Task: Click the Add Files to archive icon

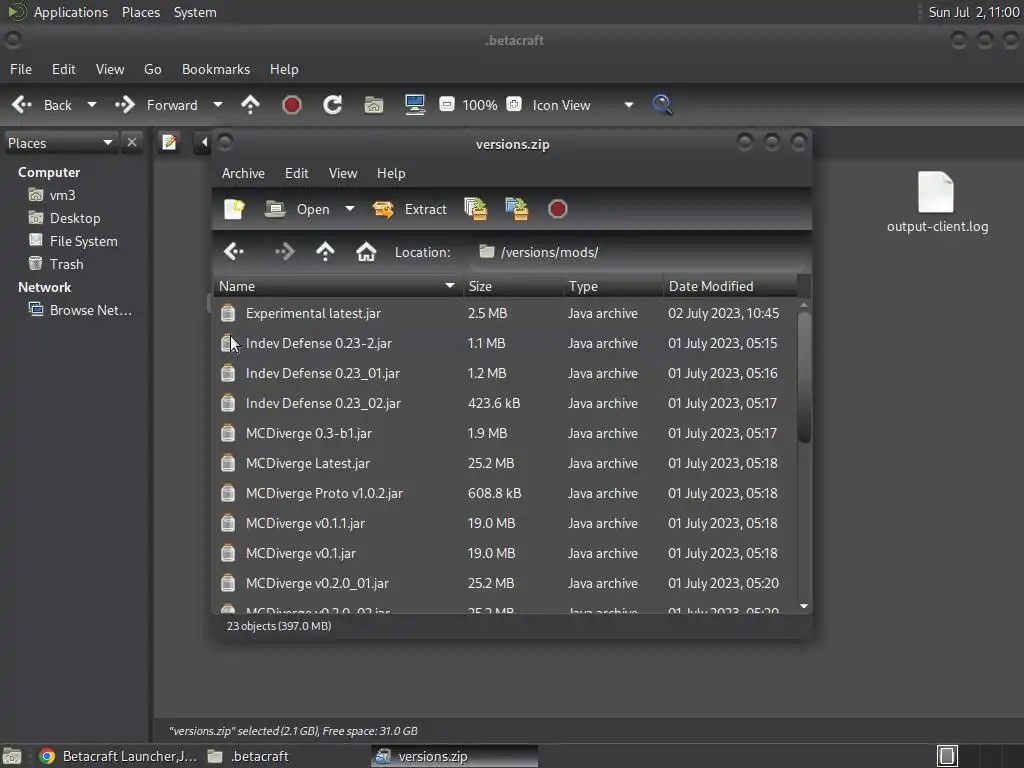Action: click(475, 209)
